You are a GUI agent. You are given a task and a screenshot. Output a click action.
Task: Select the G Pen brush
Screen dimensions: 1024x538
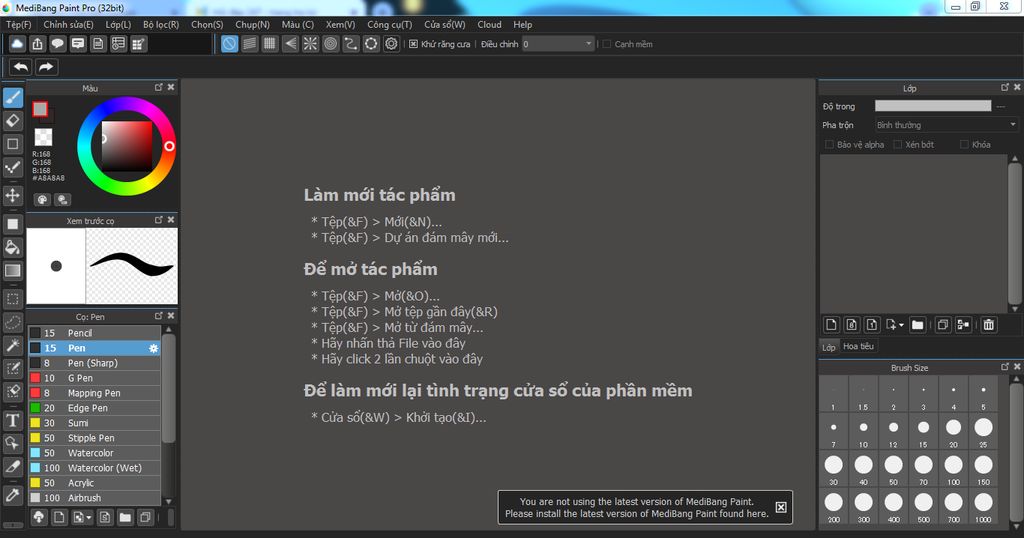[94, 378]
